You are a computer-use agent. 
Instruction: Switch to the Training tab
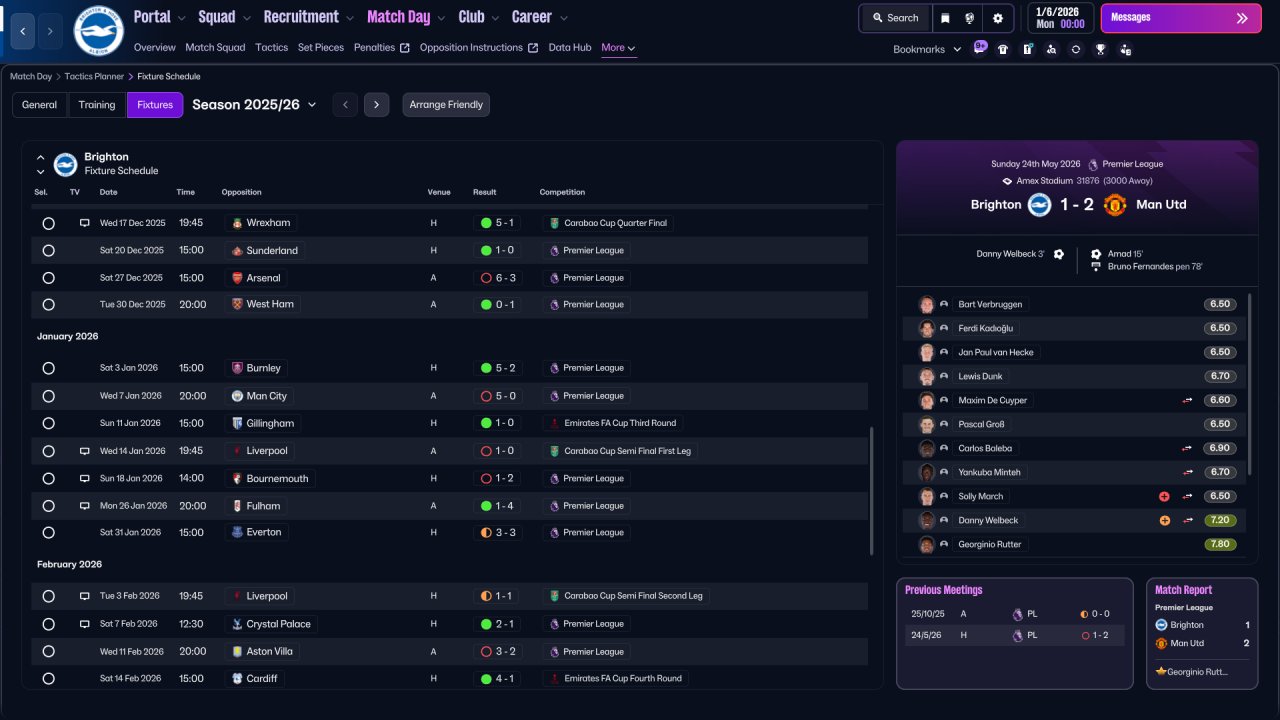97,105
